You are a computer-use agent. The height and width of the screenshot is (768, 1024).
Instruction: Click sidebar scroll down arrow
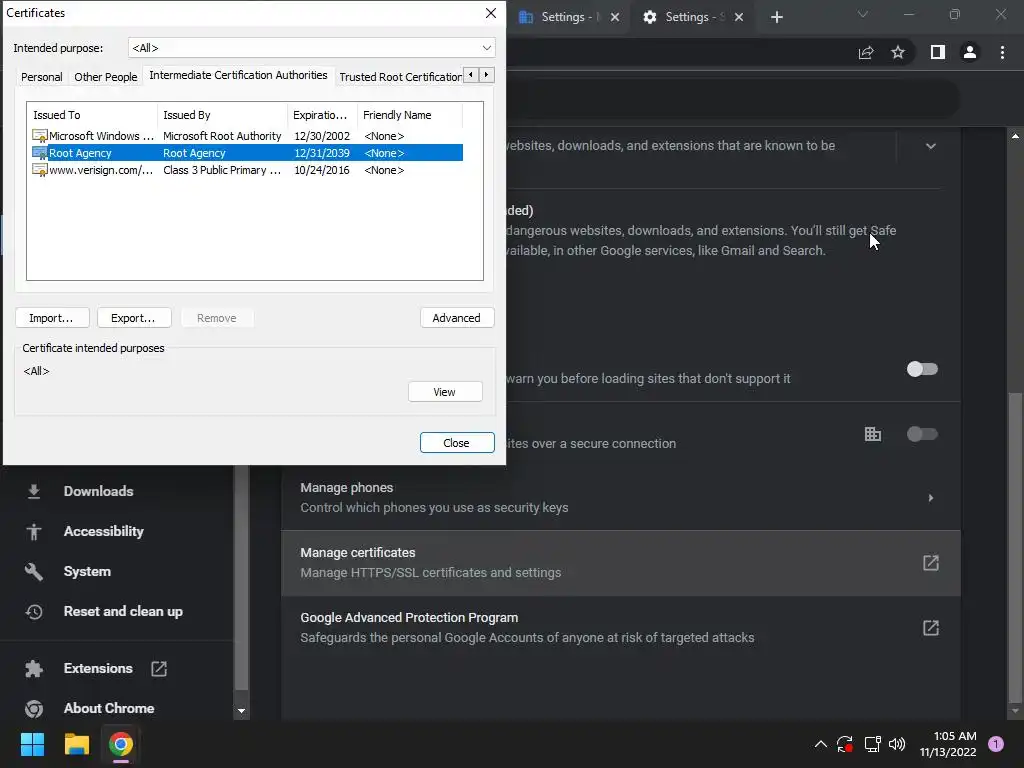(242, 711)
